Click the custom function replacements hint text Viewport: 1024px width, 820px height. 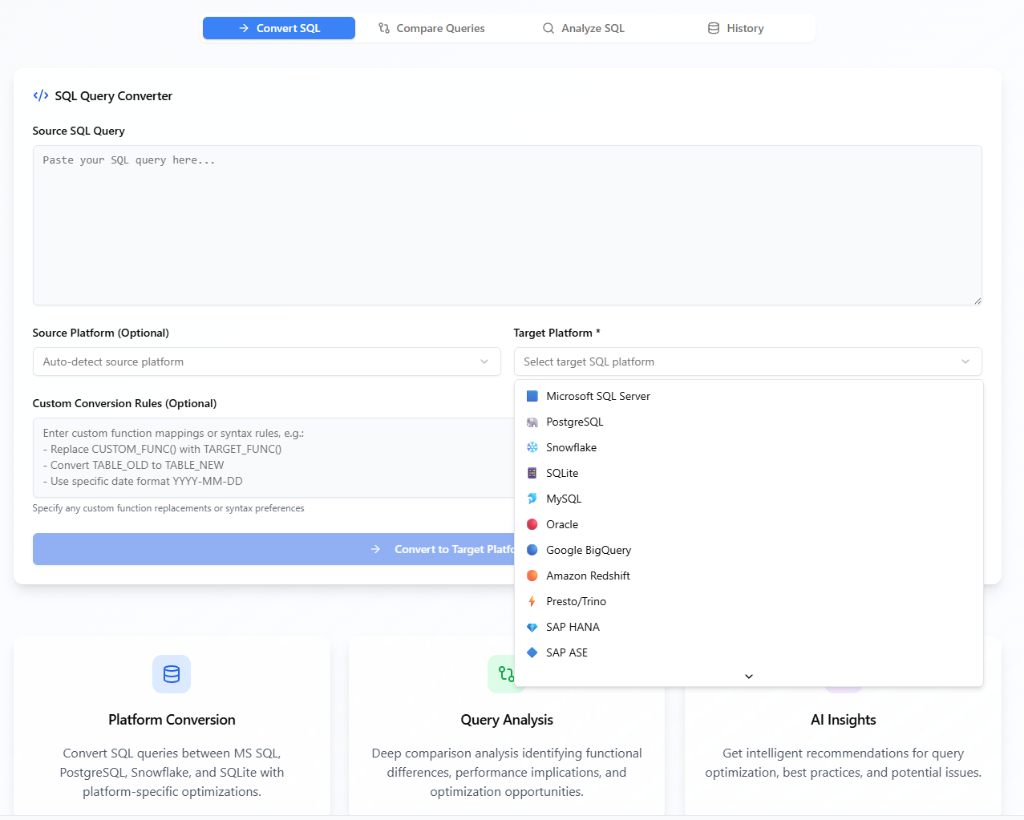point(168,508)
